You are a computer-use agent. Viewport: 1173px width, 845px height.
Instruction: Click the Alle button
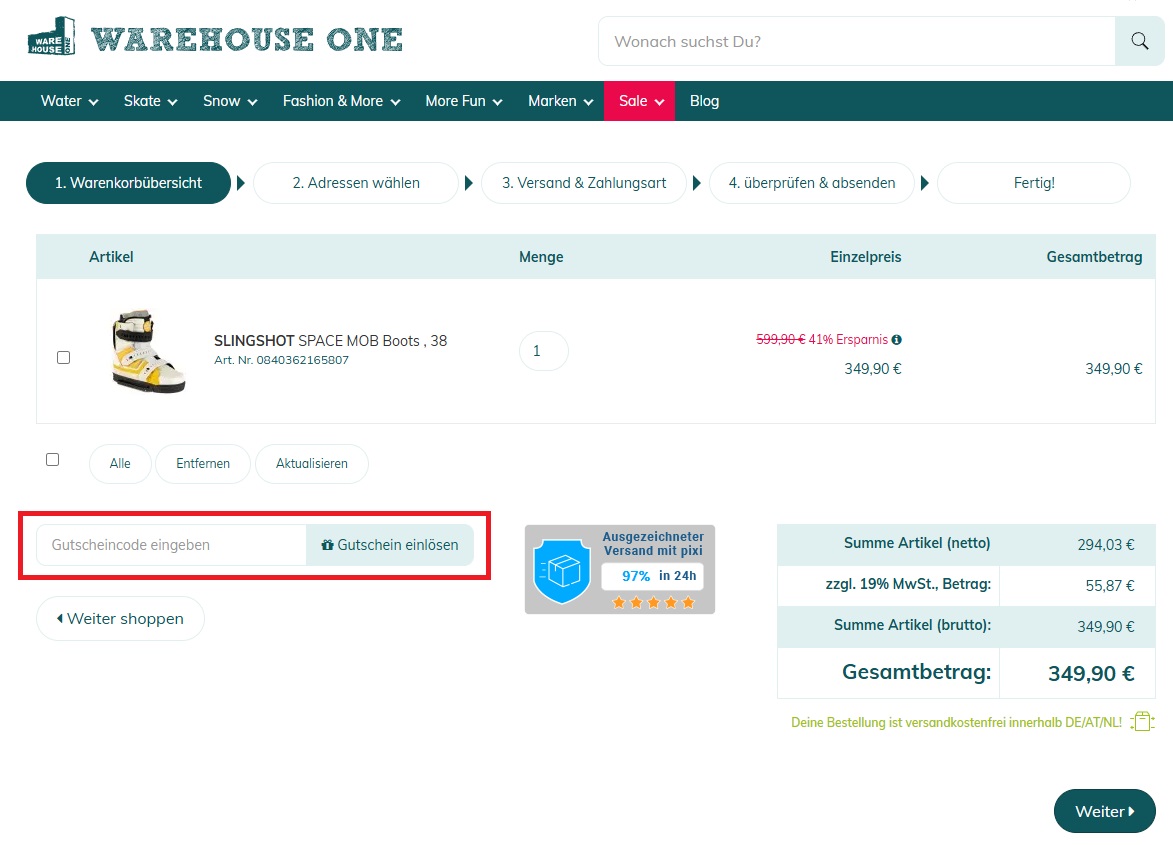[120, 464]
